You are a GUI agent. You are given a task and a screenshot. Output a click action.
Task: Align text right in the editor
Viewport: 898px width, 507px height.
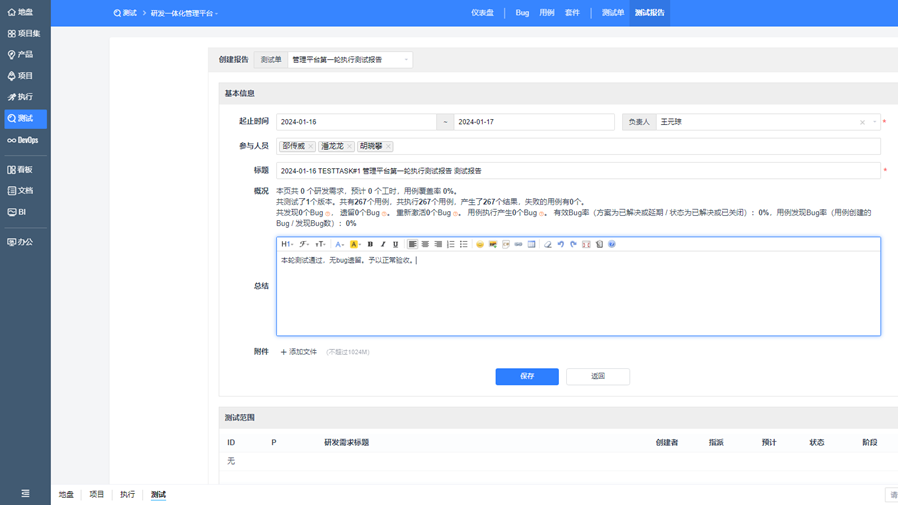click(x=438, y=244)
